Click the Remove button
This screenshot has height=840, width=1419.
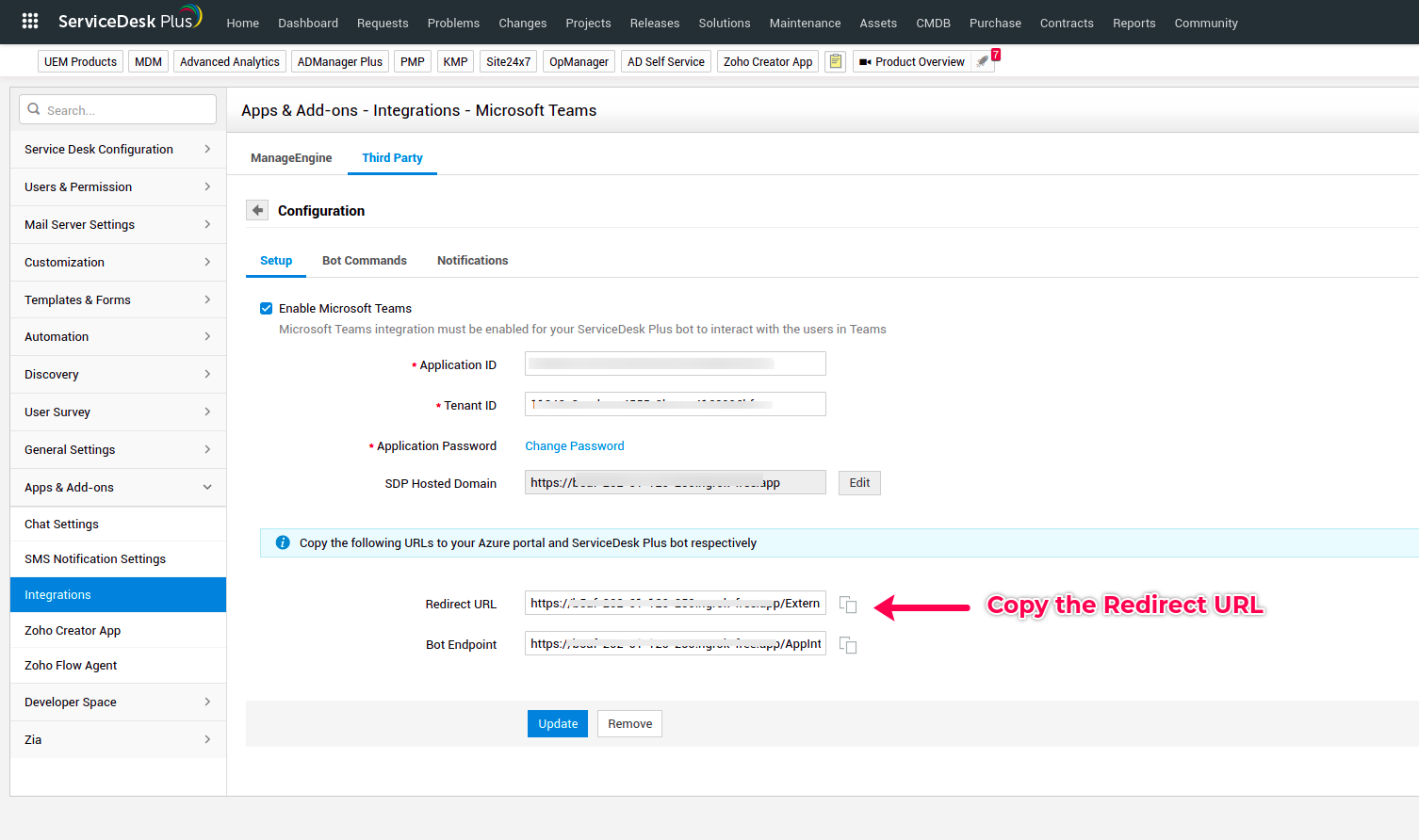tap(629, 724)
